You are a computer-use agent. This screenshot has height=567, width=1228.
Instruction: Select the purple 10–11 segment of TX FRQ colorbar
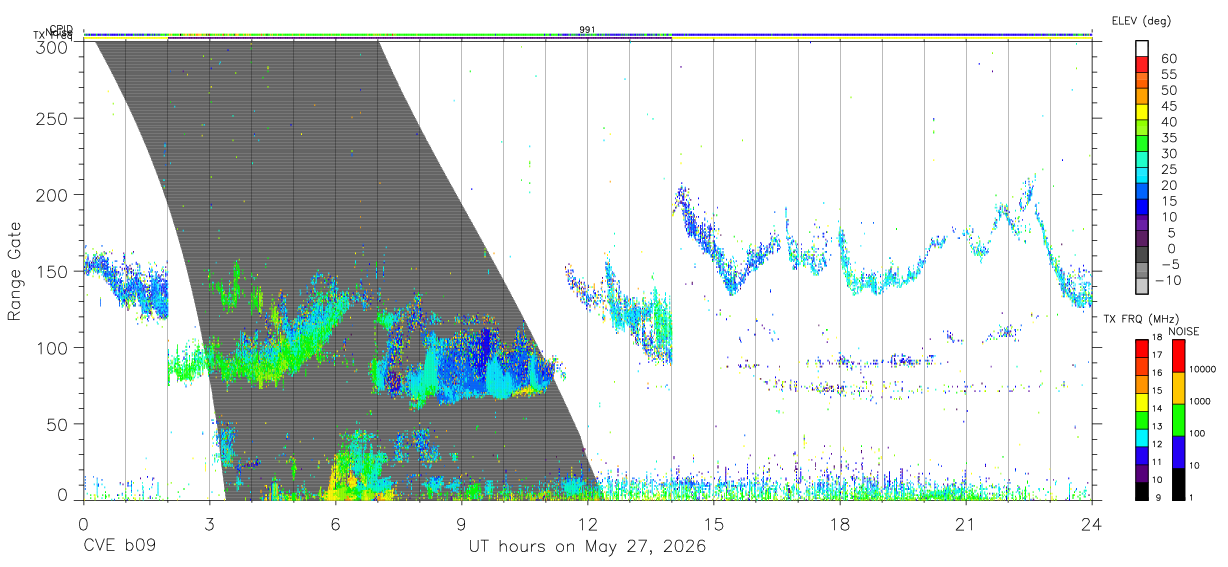click(x=1142, y=472)
